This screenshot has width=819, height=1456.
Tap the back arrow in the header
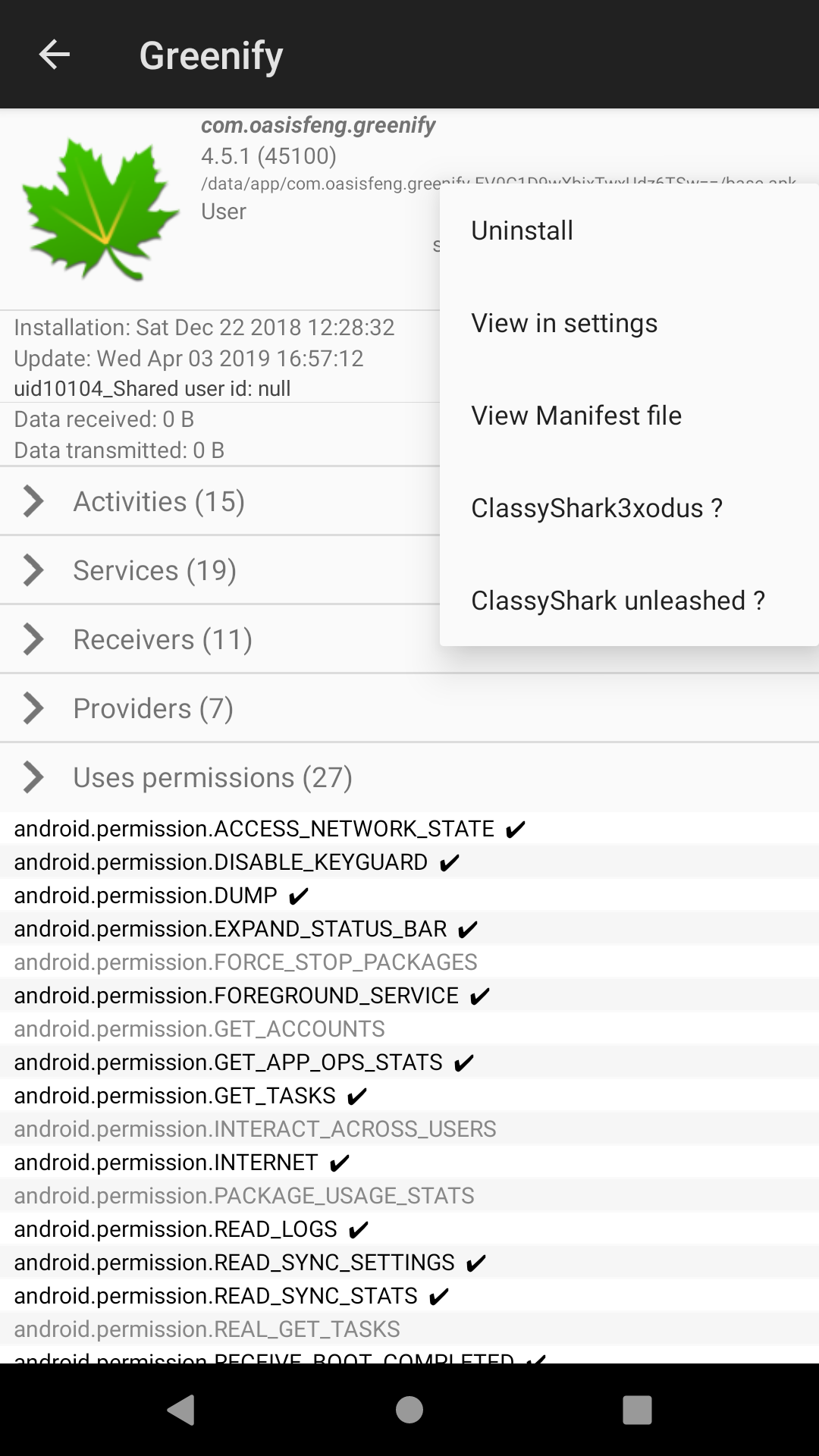click(x=55, y=55)
